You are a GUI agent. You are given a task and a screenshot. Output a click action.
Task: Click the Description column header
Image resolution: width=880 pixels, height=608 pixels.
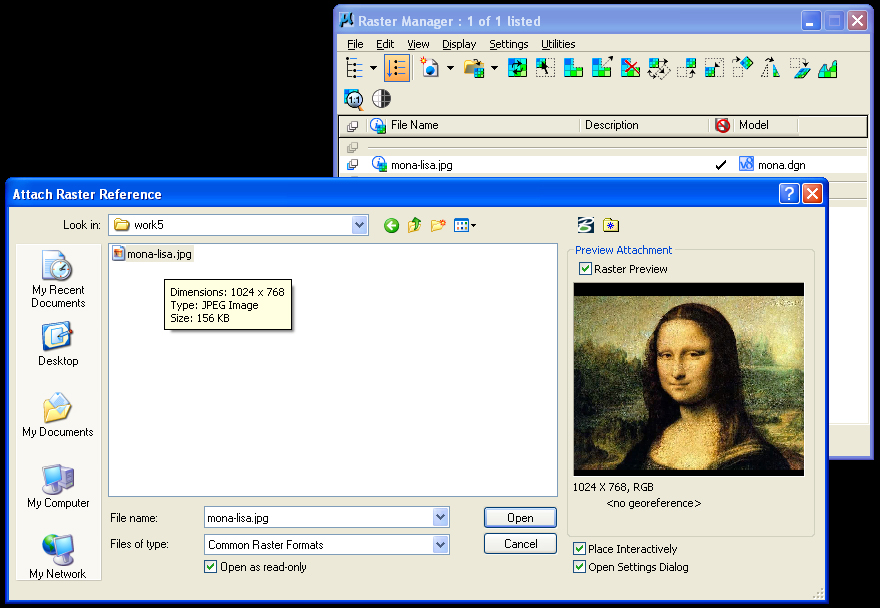611,125
